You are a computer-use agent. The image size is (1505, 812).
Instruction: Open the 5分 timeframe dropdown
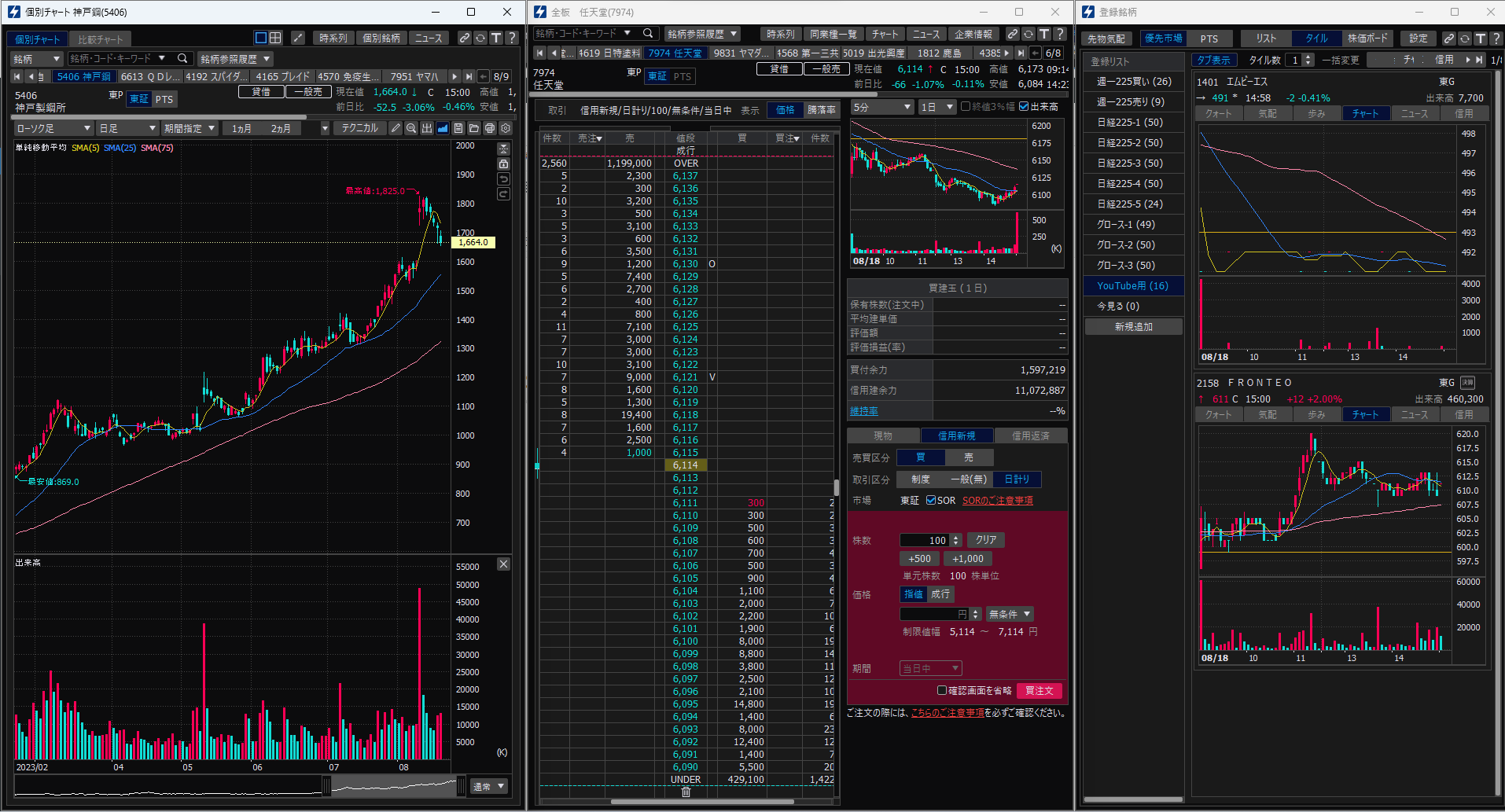pyautogui.click(x=881, y=106)
